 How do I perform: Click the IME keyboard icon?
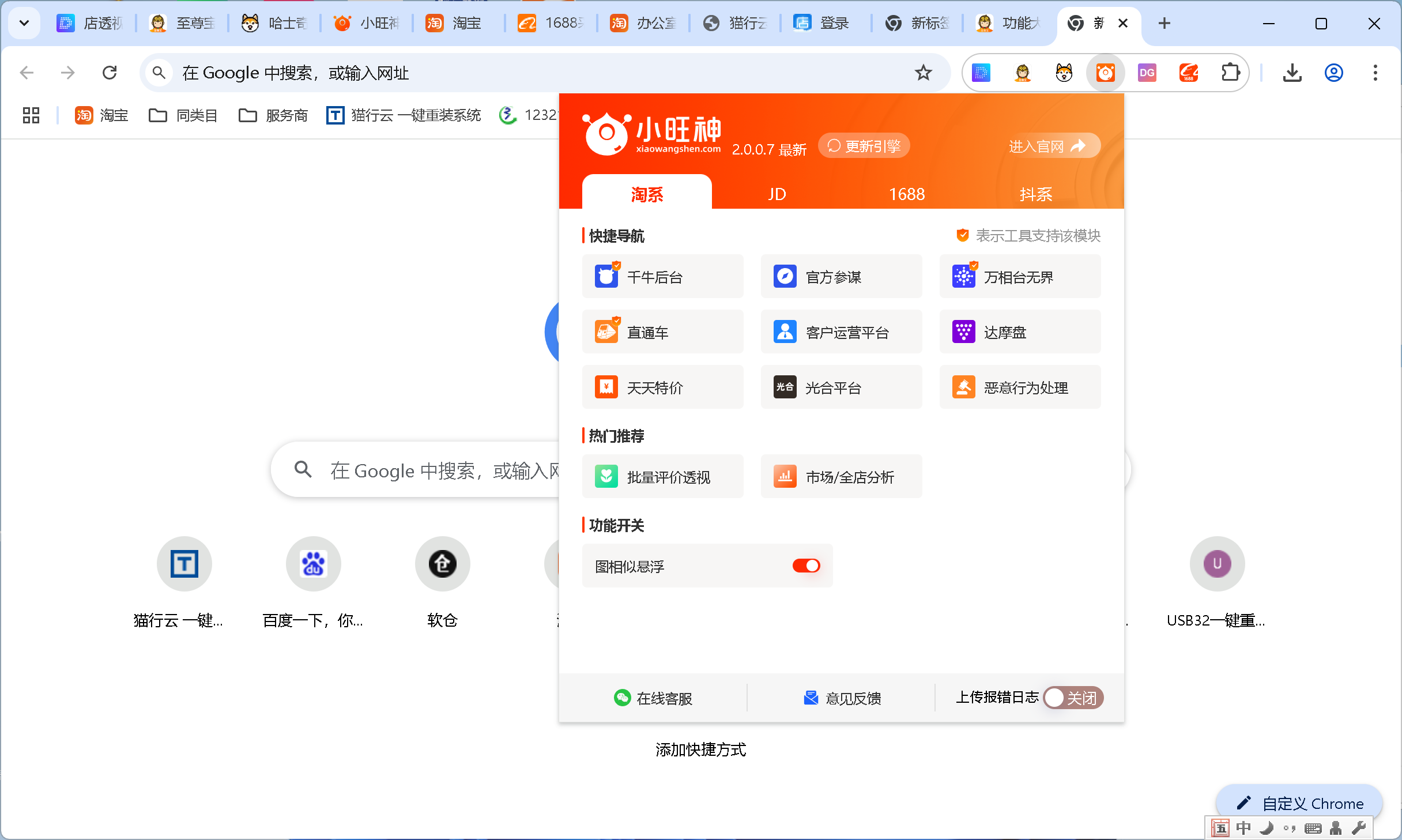point(1313,828)
